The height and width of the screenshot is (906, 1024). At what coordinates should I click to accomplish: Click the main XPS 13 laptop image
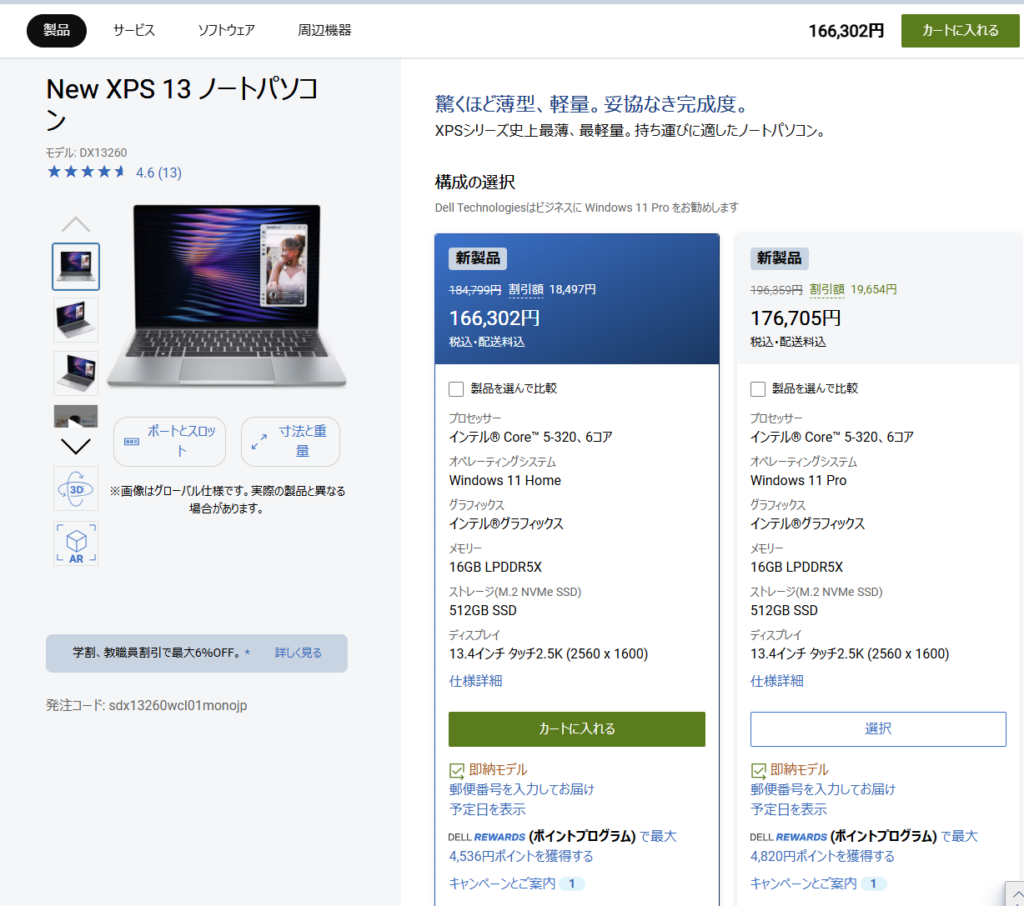point(227,296)
